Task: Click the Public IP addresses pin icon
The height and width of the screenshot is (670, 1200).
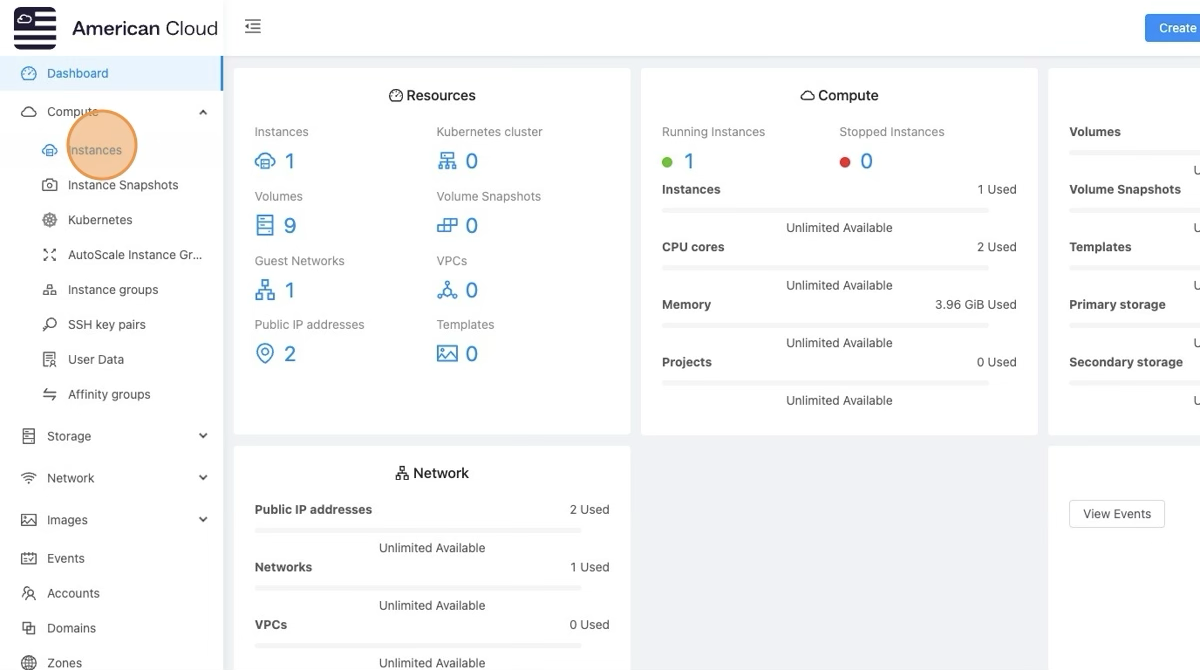Action: click(x=265, y=354)
